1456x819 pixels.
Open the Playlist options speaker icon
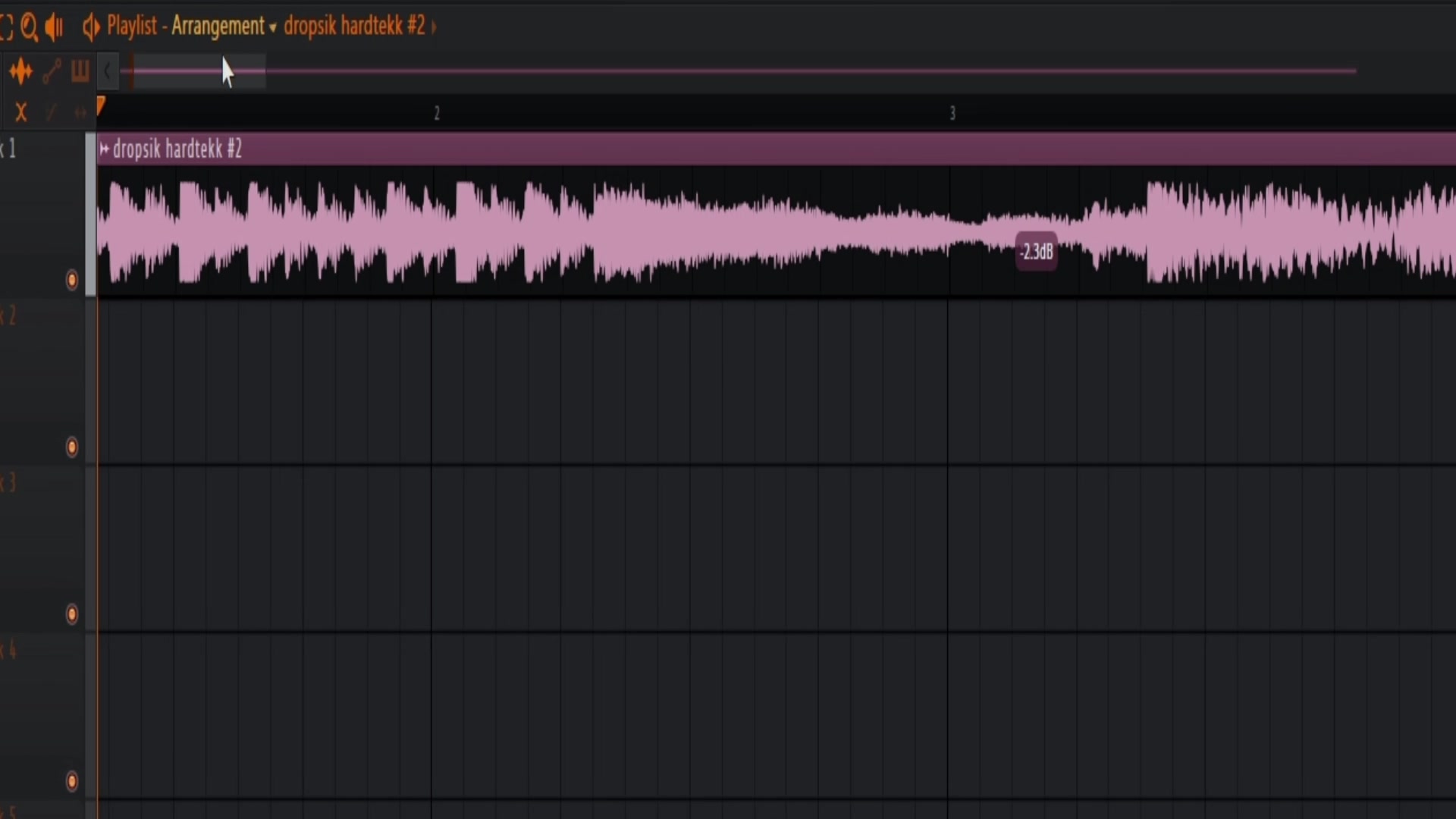click(x=91, y=27)
